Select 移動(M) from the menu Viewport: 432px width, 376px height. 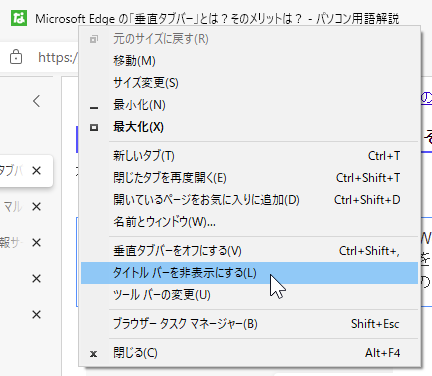point(249,61)
